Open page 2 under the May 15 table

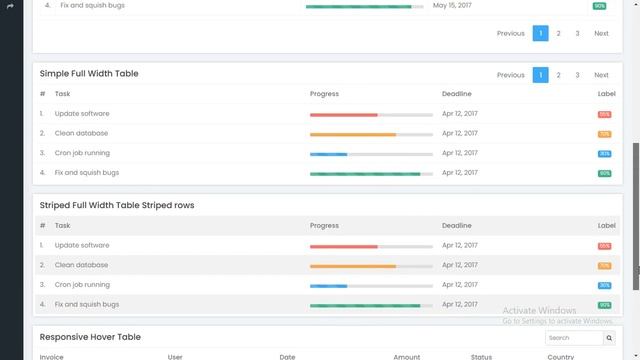click(x=558, y=33)
